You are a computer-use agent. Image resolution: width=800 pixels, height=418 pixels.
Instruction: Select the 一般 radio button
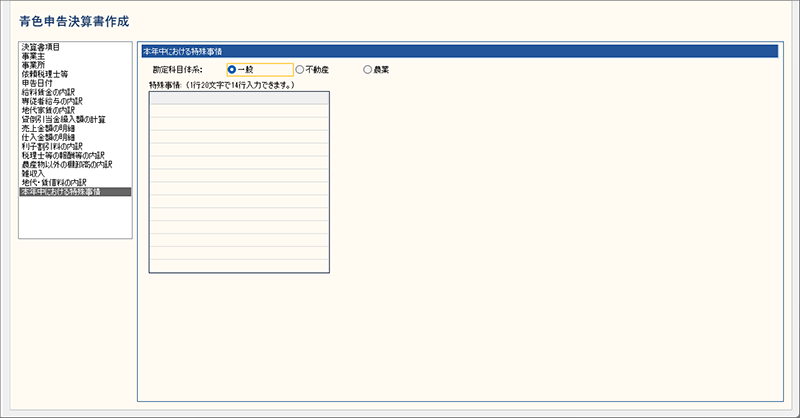[232, 70]
